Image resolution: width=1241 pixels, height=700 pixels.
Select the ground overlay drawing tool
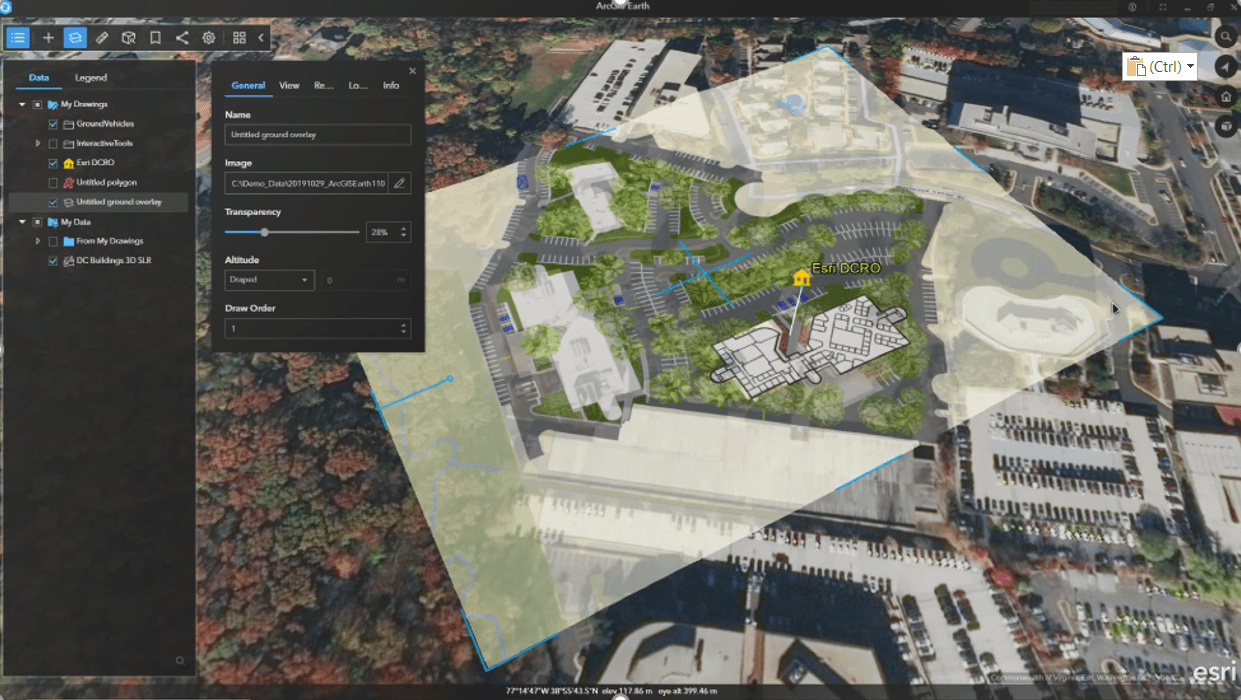[x=75, y=37]
